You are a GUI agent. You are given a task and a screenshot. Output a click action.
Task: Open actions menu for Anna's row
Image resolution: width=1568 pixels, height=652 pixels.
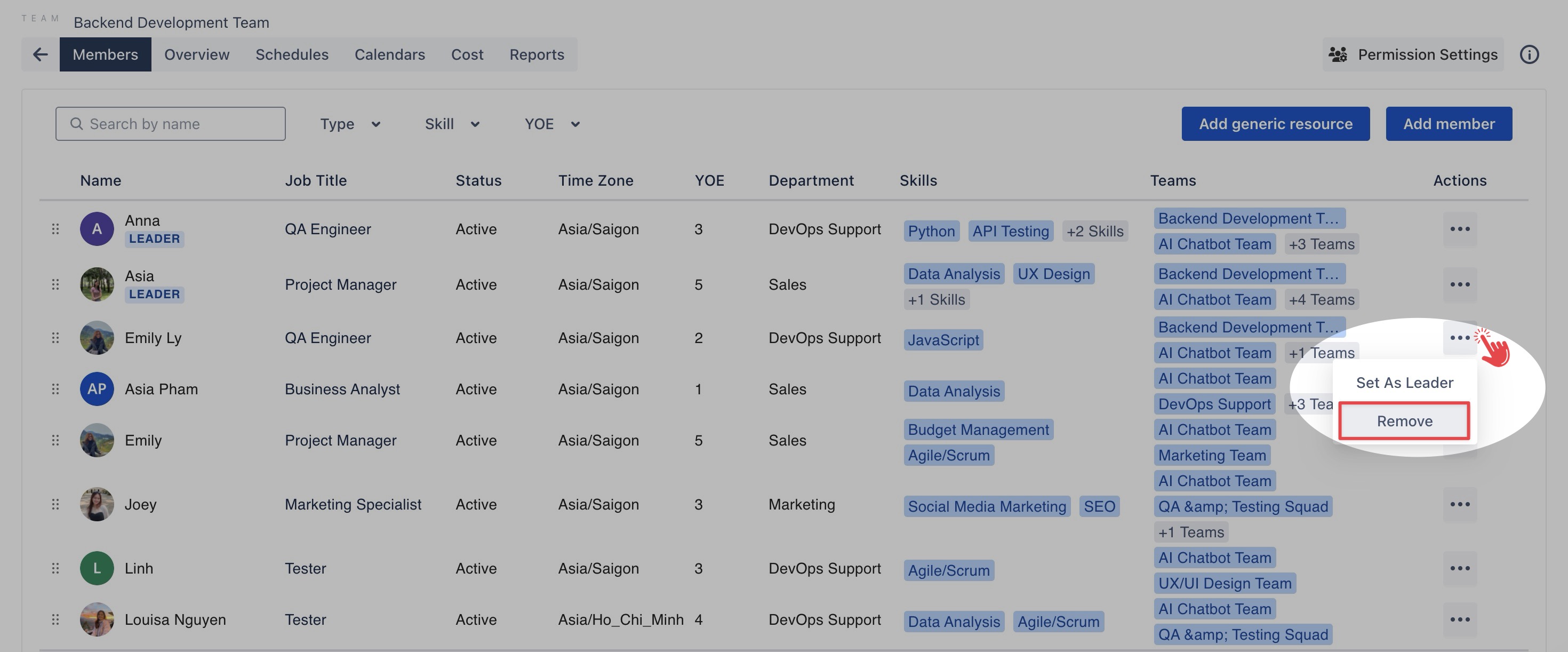tap(1459, 229)
